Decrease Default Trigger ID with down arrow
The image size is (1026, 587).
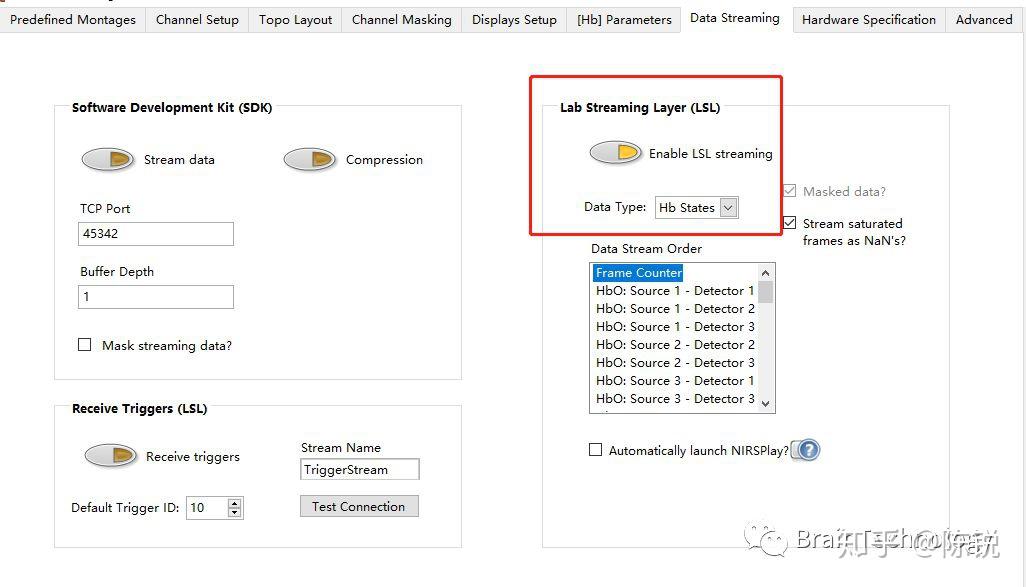coord(234,513)
